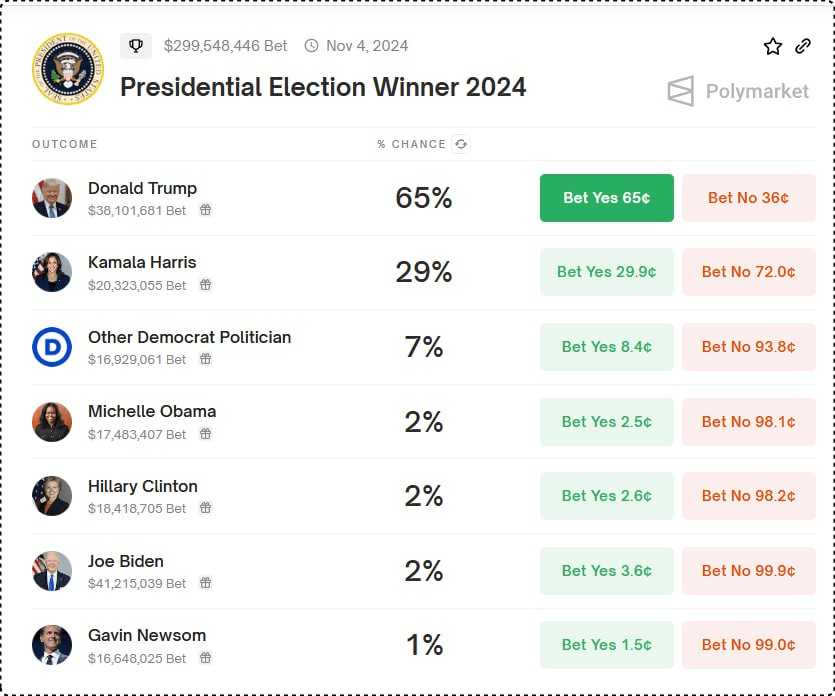Bet Yes 65¢ on Donald Trump
Viewport: 835px width, 696px height.
tap(607, 198)
